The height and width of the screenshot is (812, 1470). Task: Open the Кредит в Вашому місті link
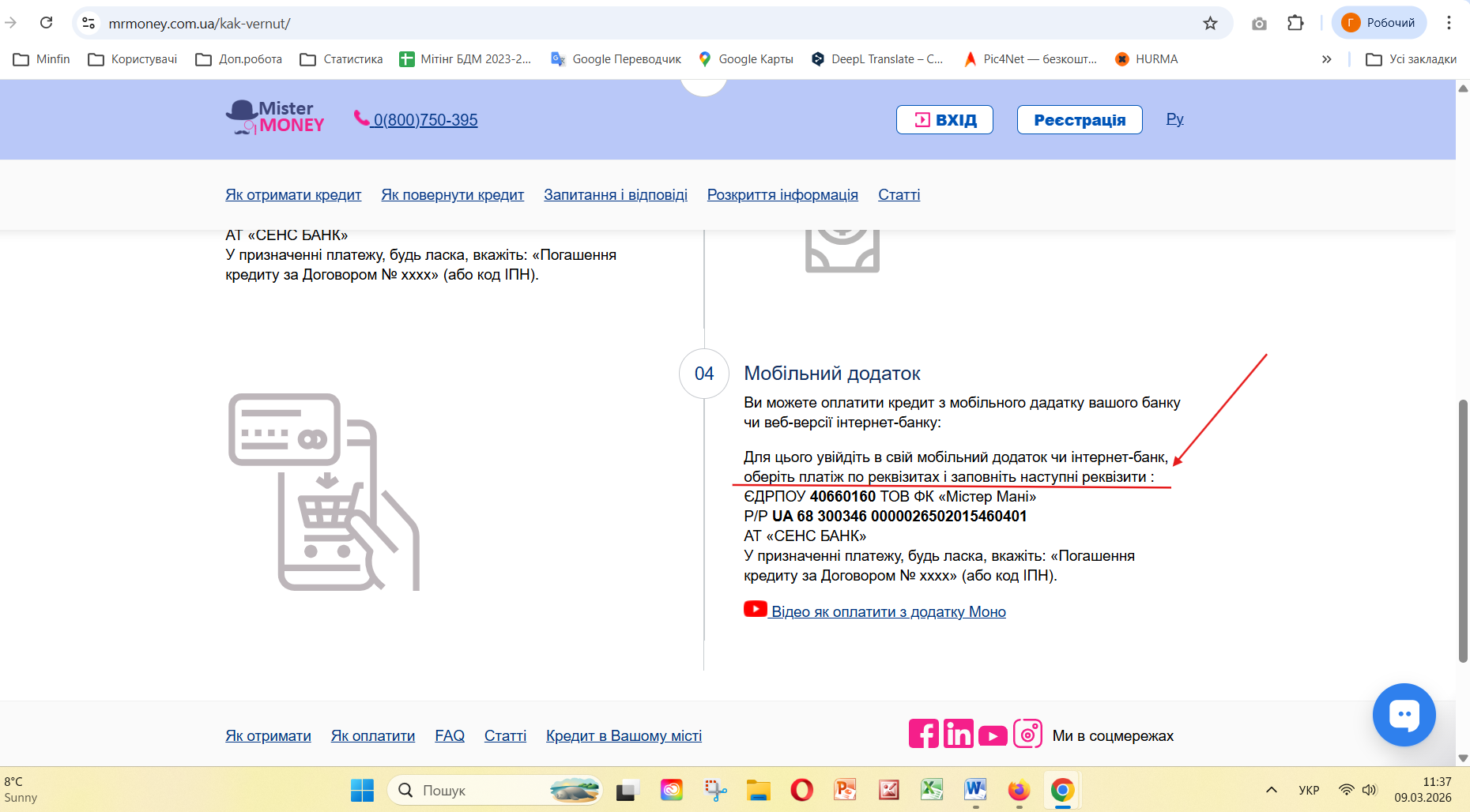pyautogui.click(x=624, y=735)
